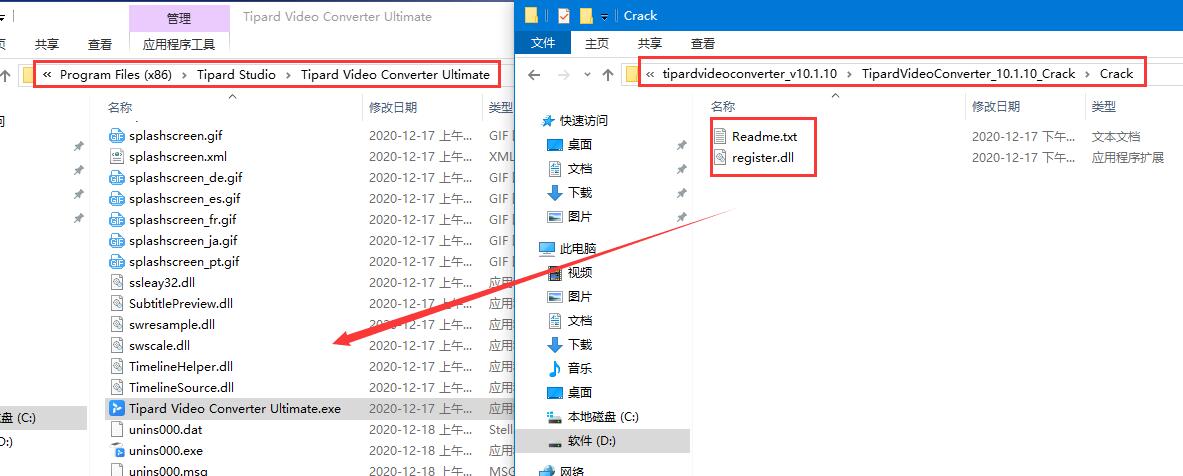1183x476 pixels.
Task: Open 图片 under 快速访问
Action: (x=579, y=217)
